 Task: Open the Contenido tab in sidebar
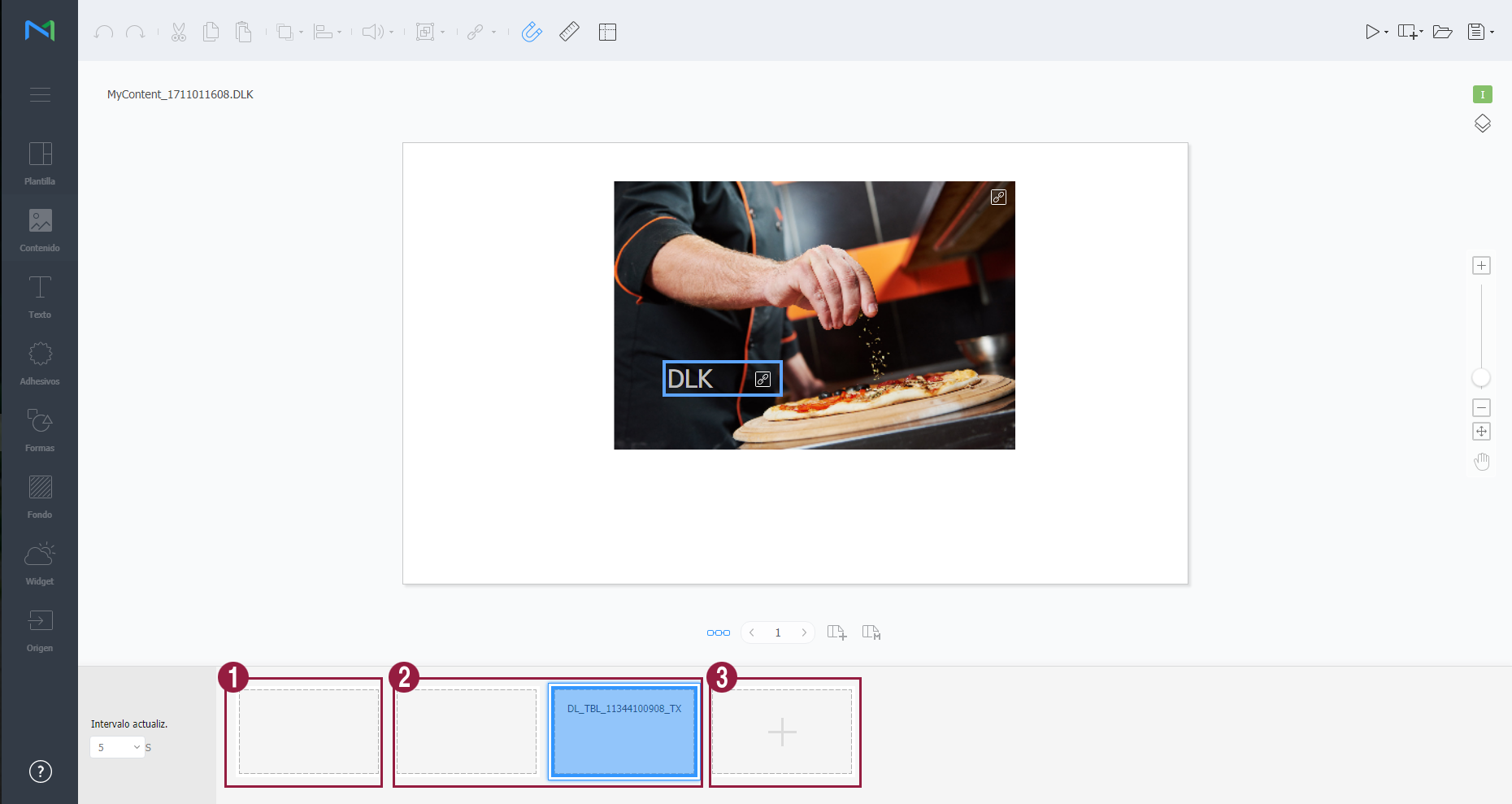coord(39,230)
